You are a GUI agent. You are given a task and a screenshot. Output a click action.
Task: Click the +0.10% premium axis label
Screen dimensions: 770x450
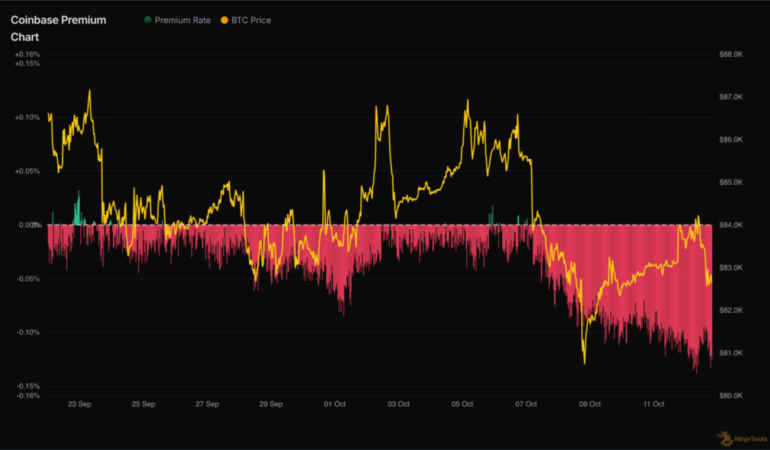pos(28,117)
